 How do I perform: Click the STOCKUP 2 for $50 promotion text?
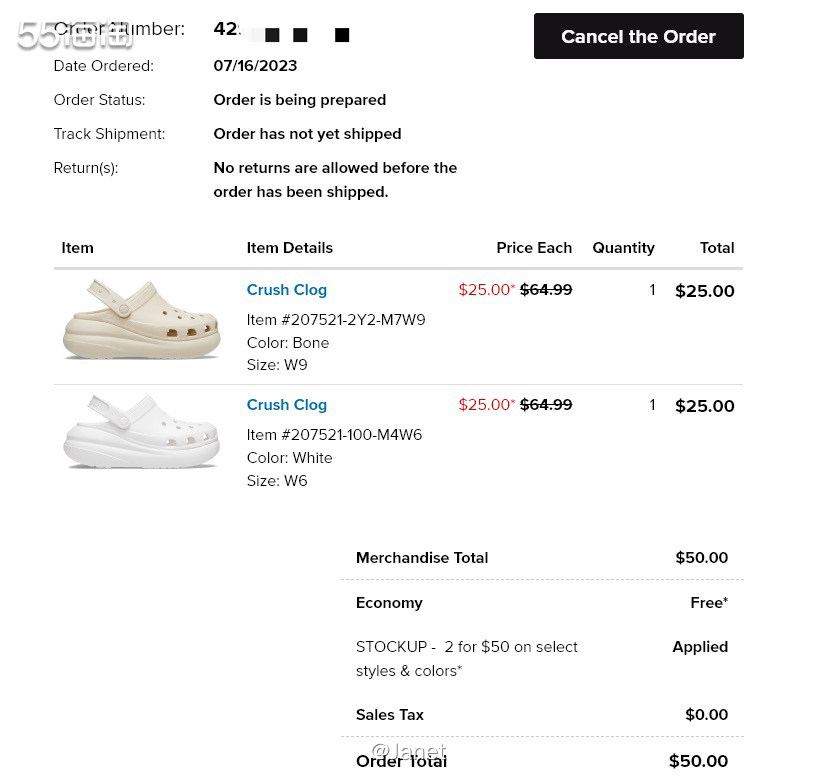[467, 659]
